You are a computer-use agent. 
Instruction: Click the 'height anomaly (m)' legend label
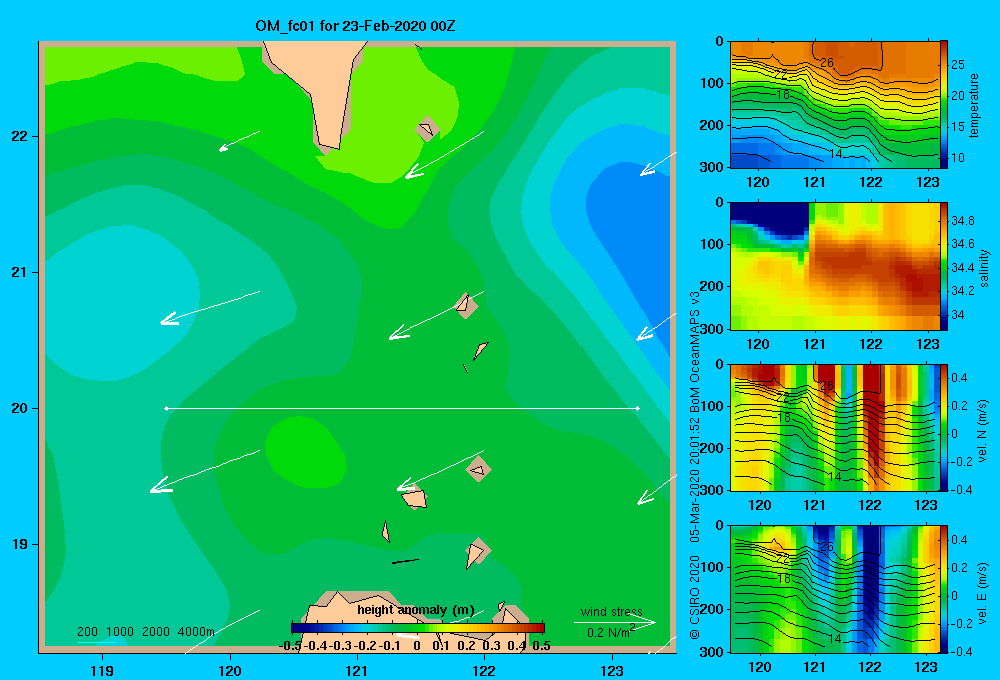(x=416, y=610)
